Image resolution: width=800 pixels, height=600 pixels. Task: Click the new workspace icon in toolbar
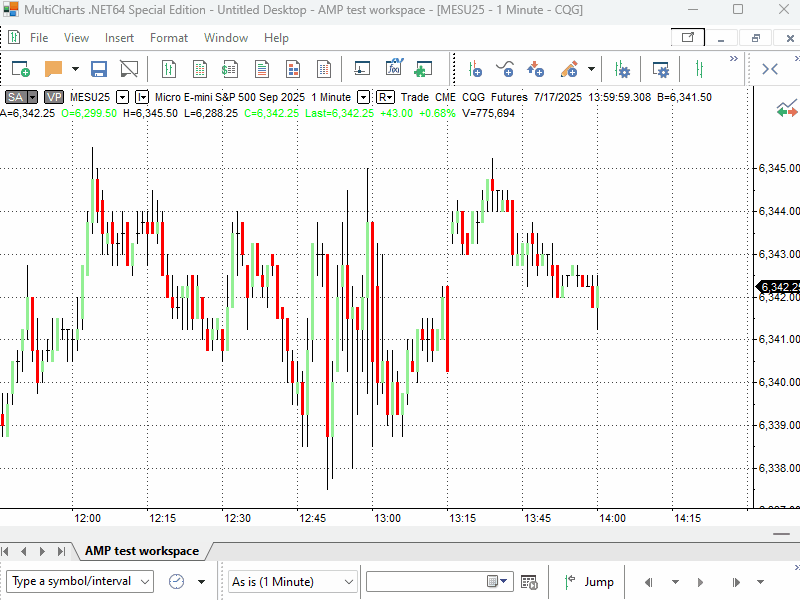coord(21,69)
